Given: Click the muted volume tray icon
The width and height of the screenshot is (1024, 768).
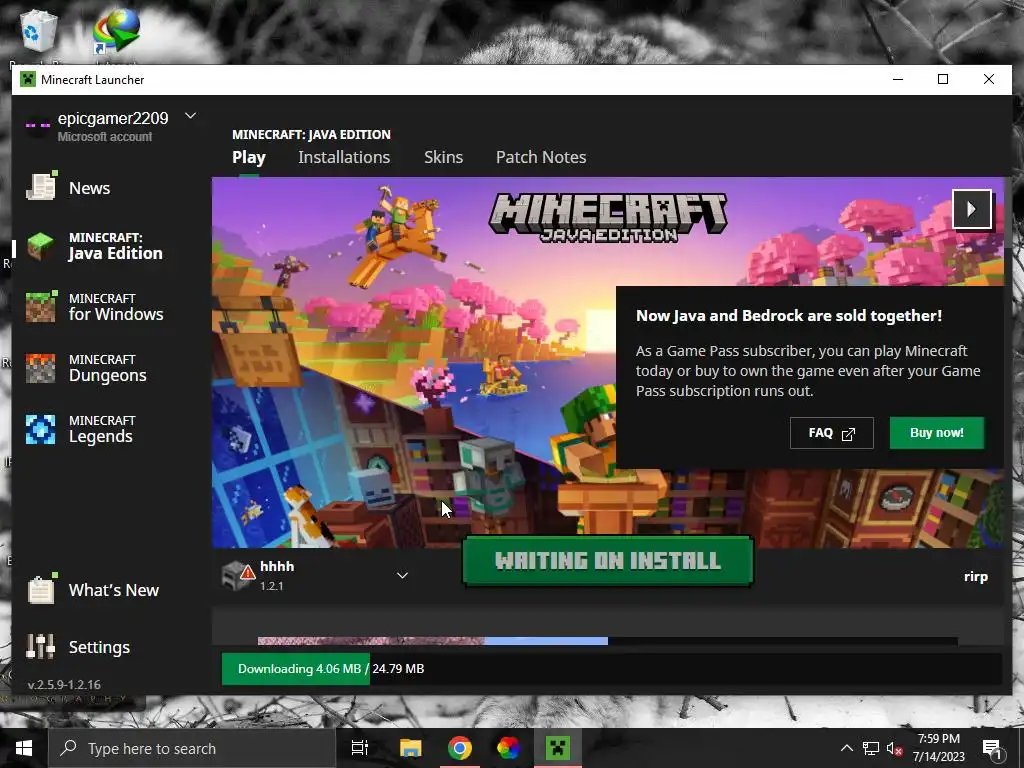Looking at the screenshot, I should click(895, 748).
